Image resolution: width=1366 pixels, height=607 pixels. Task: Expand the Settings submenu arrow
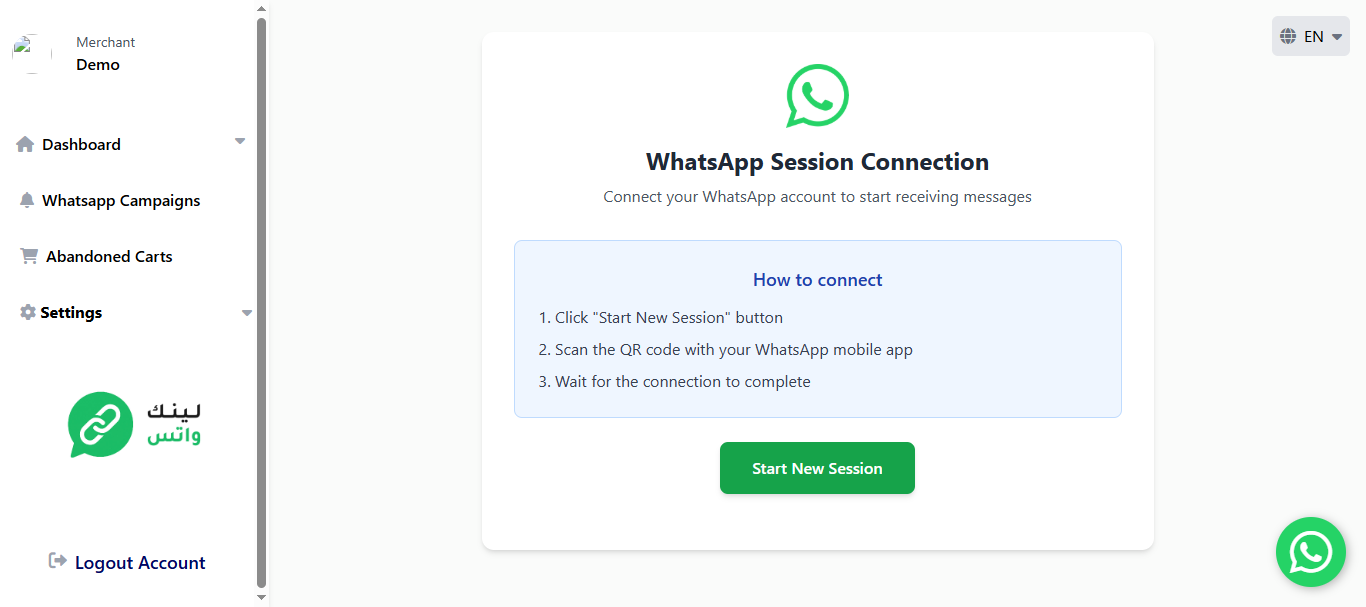click(x=247, y=313)
